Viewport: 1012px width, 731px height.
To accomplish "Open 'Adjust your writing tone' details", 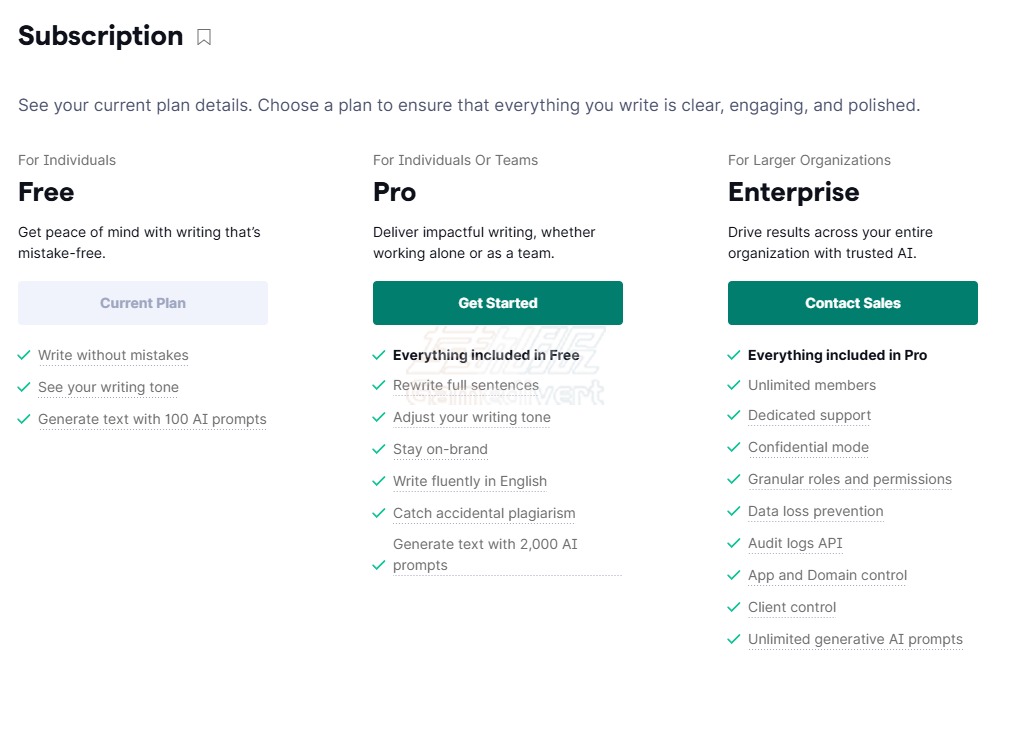I will click(471, 417).
